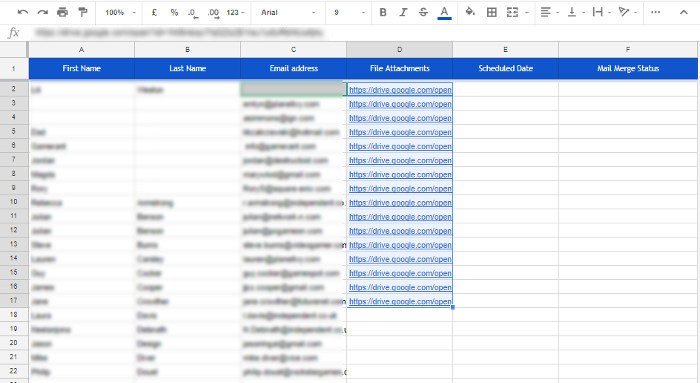
Task: Click the merge cells icon
Action: [x=512, y=12]
